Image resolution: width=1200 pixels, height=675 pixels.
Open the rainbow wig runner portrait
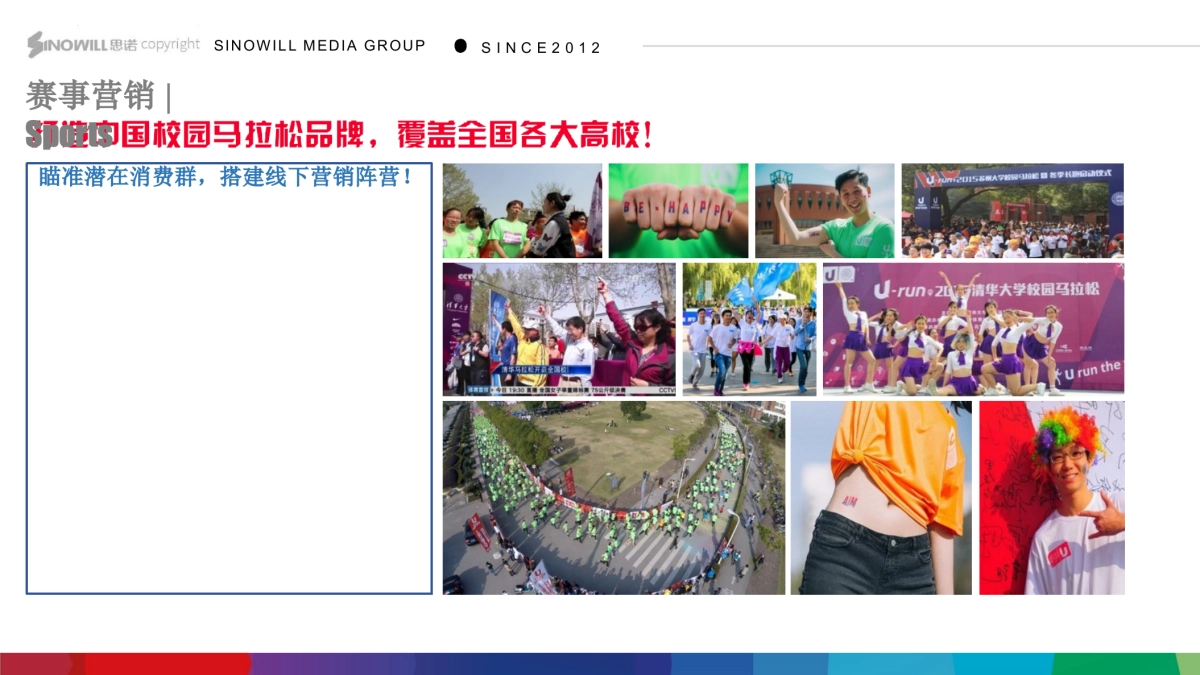(1052, 497)
